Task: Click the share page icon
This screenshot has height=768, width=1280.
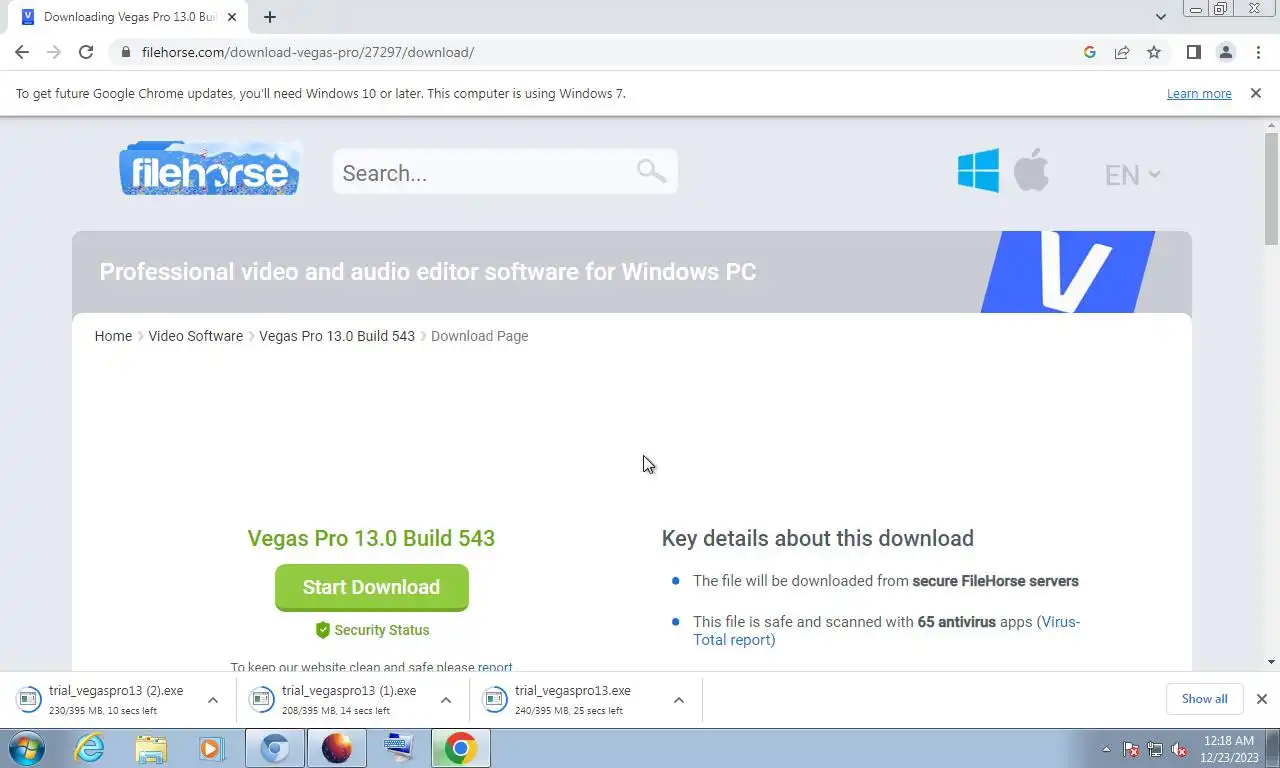Action: [1122, 52]
